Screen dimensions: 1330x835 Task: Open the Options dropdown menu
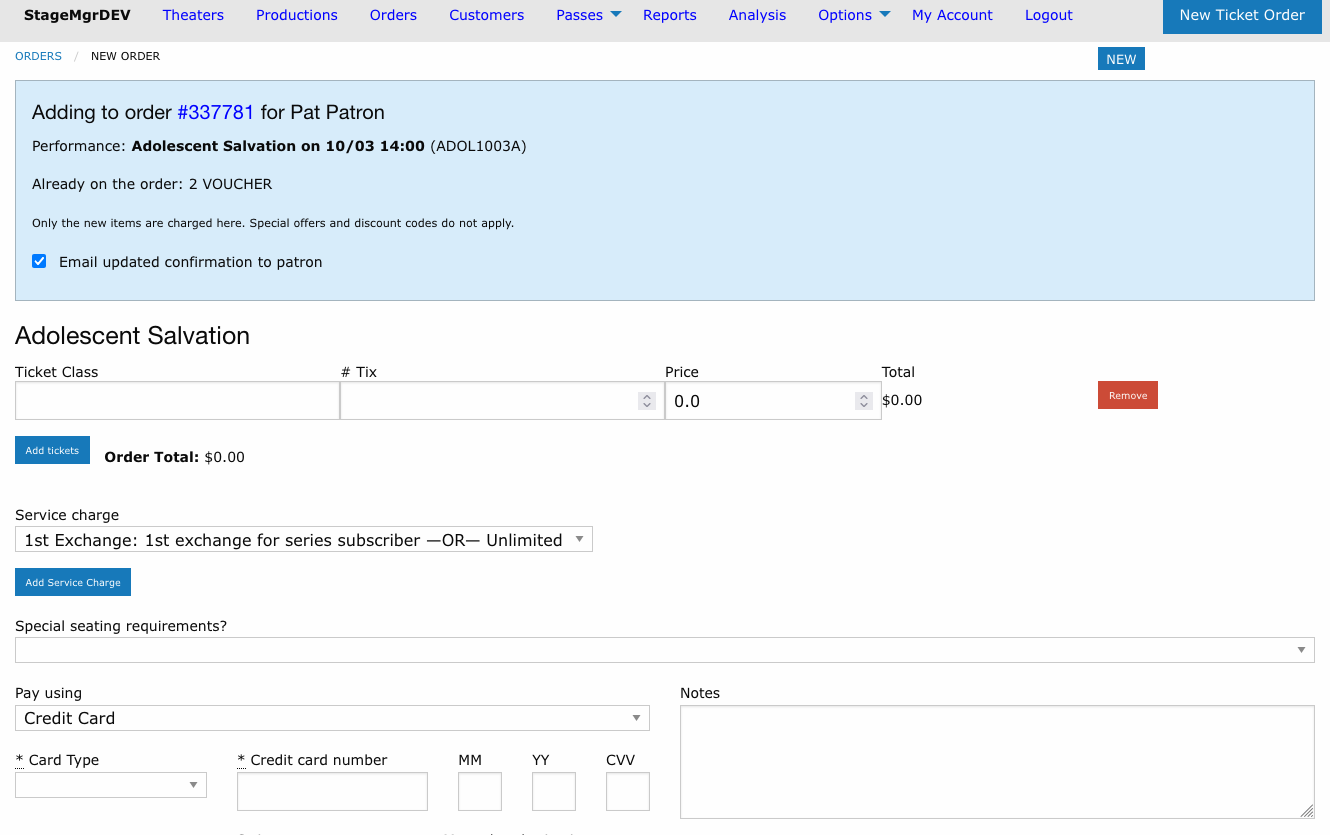[x=854, y=15]
